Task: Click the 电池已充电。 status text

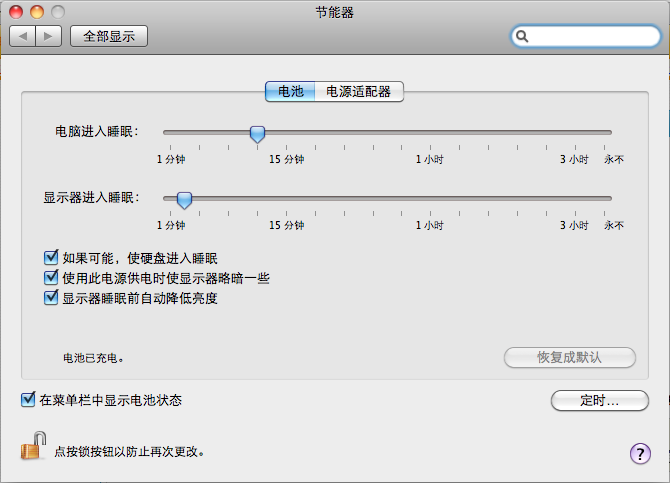Action: [94, 358]
